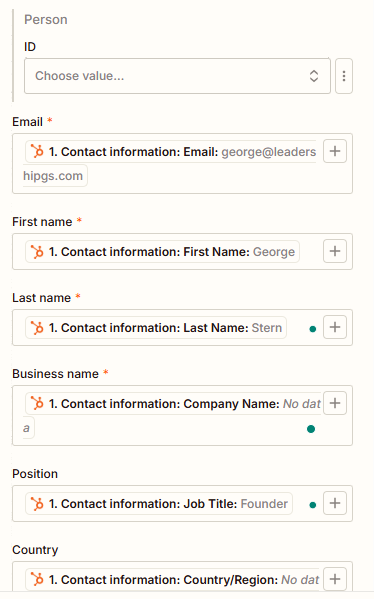Click the plus icon in Last name field
The image size is (374, 599).
335,327
